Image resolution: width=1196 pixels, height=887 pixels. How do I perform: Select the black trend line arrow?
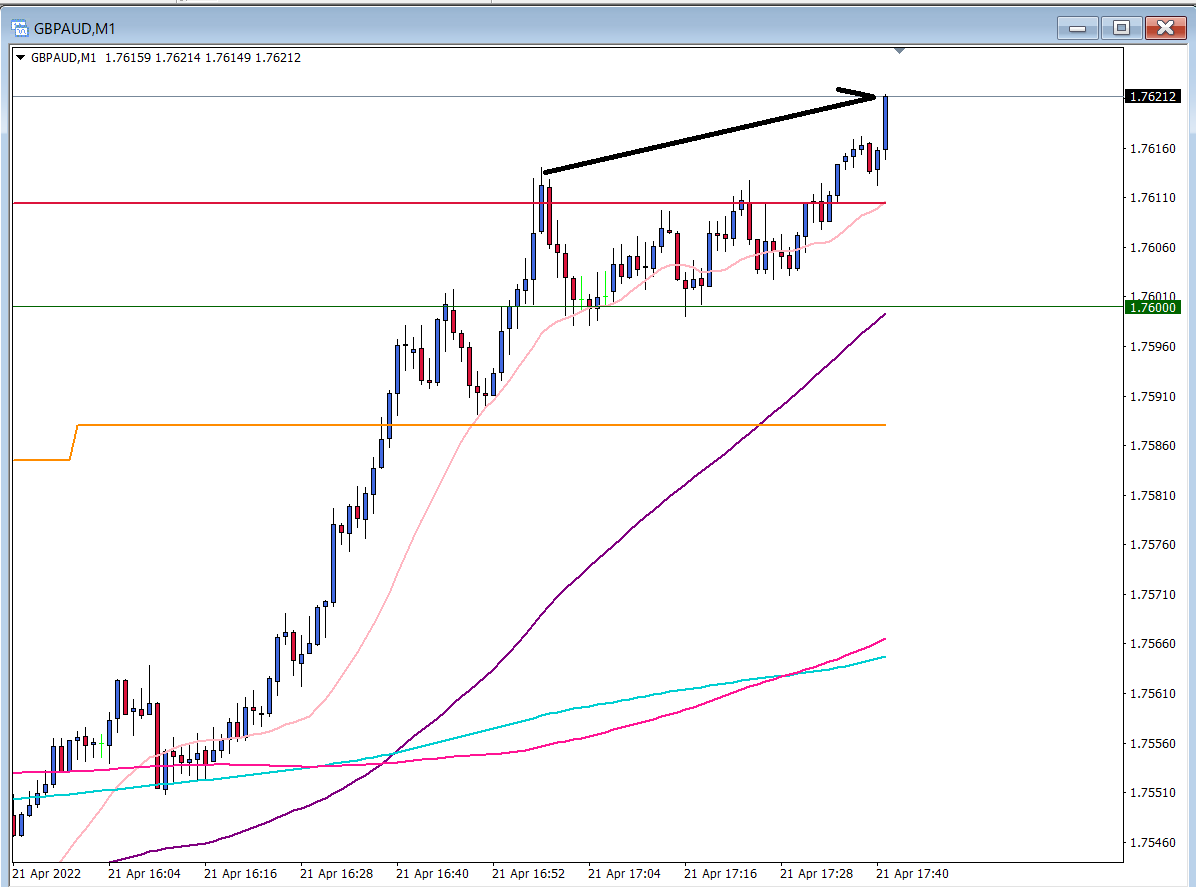pos(700,136)
